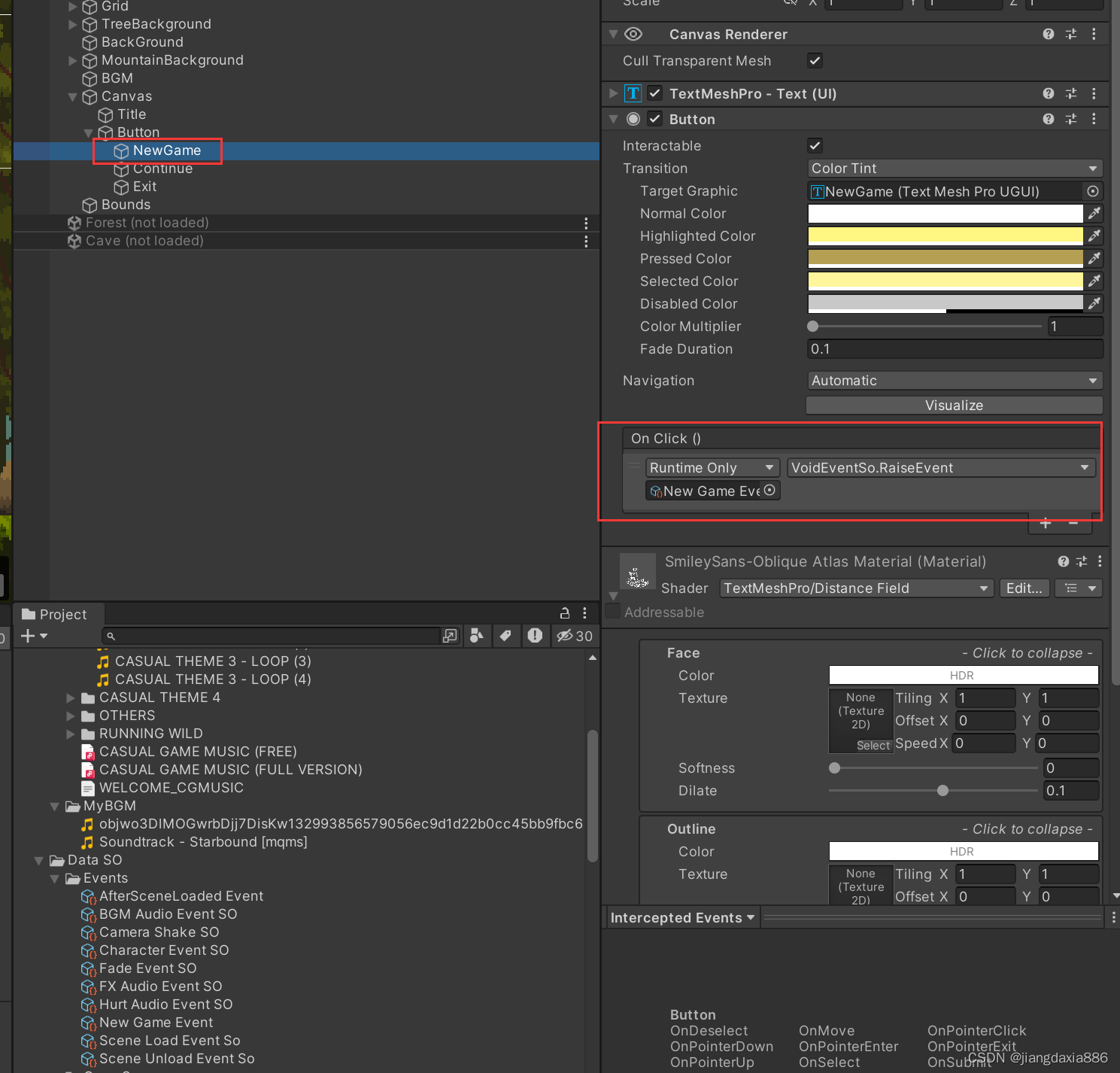Open Button component help reference icon

(1049, 119)
